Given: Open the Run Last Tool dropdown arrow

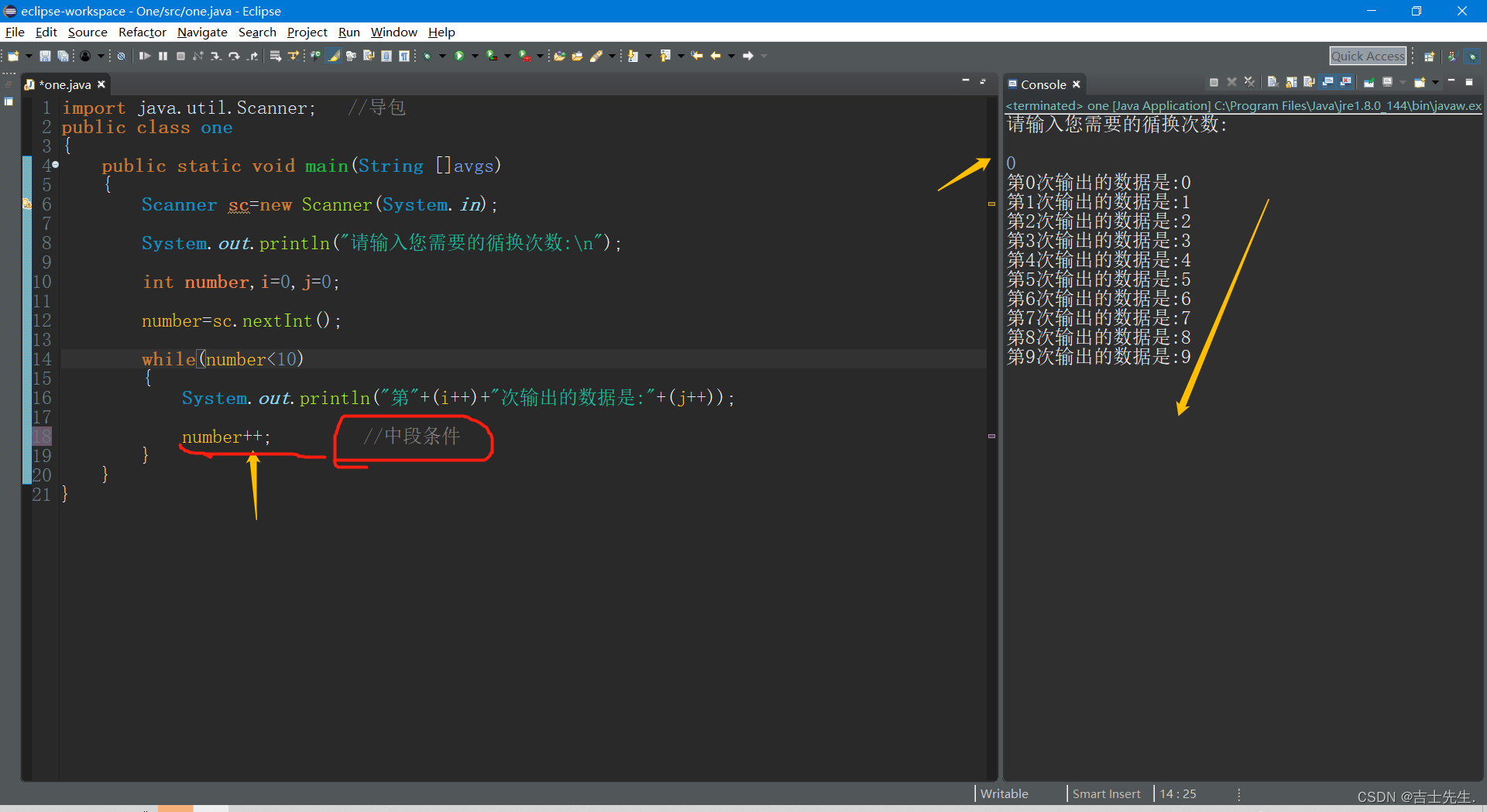Looking at the screenshot, I should coord(540,56).
